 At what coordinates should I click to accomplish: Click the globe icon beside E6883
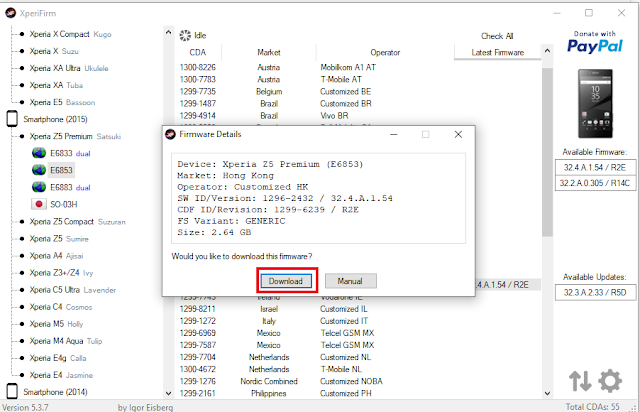[x=39, y=187]
